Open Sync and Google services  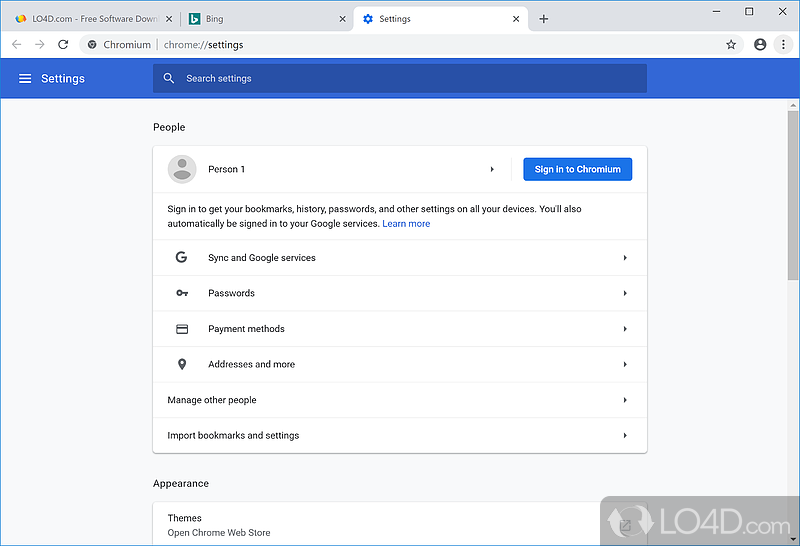pyautogui.click(x=400, y=258)
